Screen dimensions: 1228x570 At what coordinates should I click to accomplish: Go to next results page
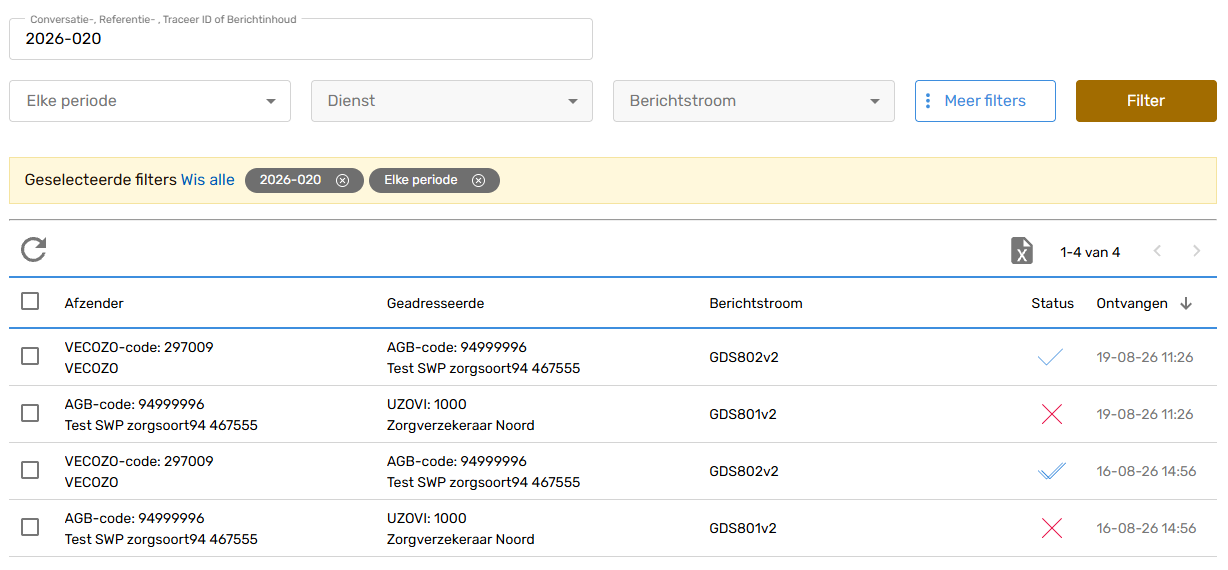[x=1196, y=251]
